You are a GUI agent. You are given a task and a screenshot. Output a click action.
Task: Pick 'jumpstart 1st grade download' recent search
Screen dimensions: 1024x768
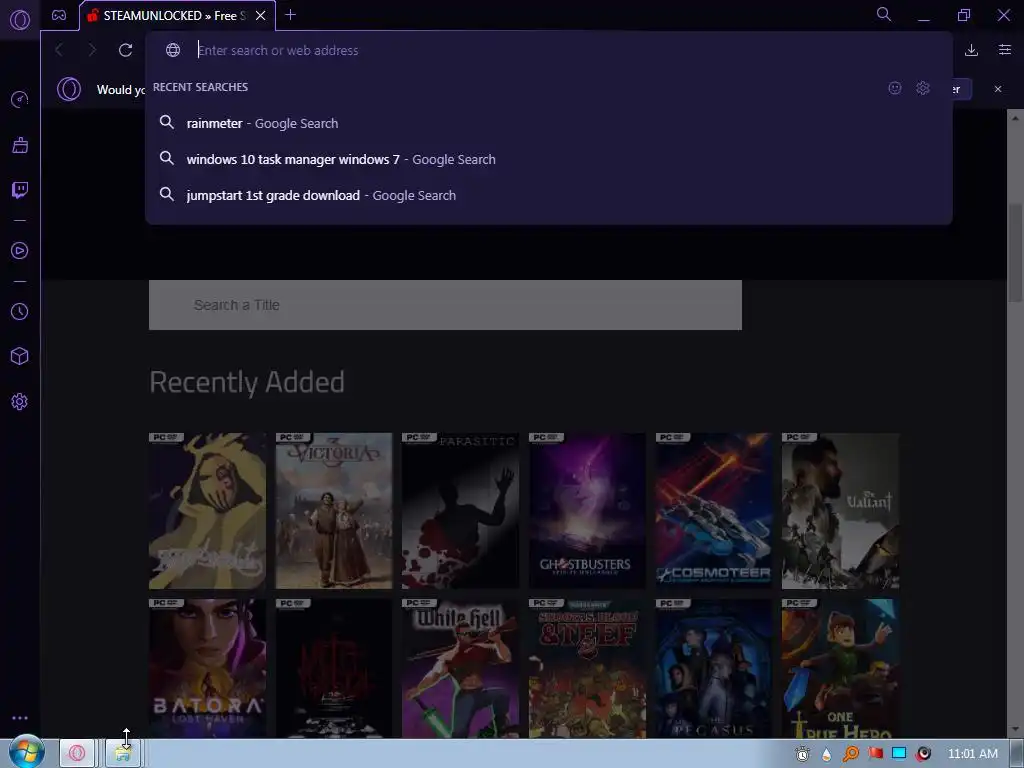coord(549,195)
